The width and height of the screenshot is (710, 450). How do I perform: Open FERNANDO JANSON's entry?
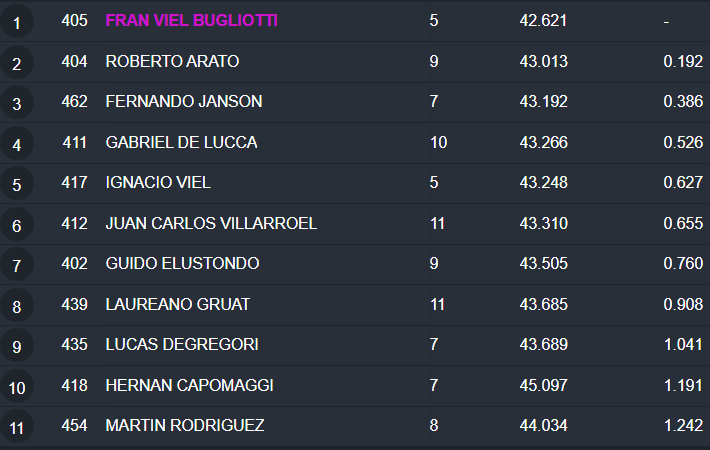[184, 101]
